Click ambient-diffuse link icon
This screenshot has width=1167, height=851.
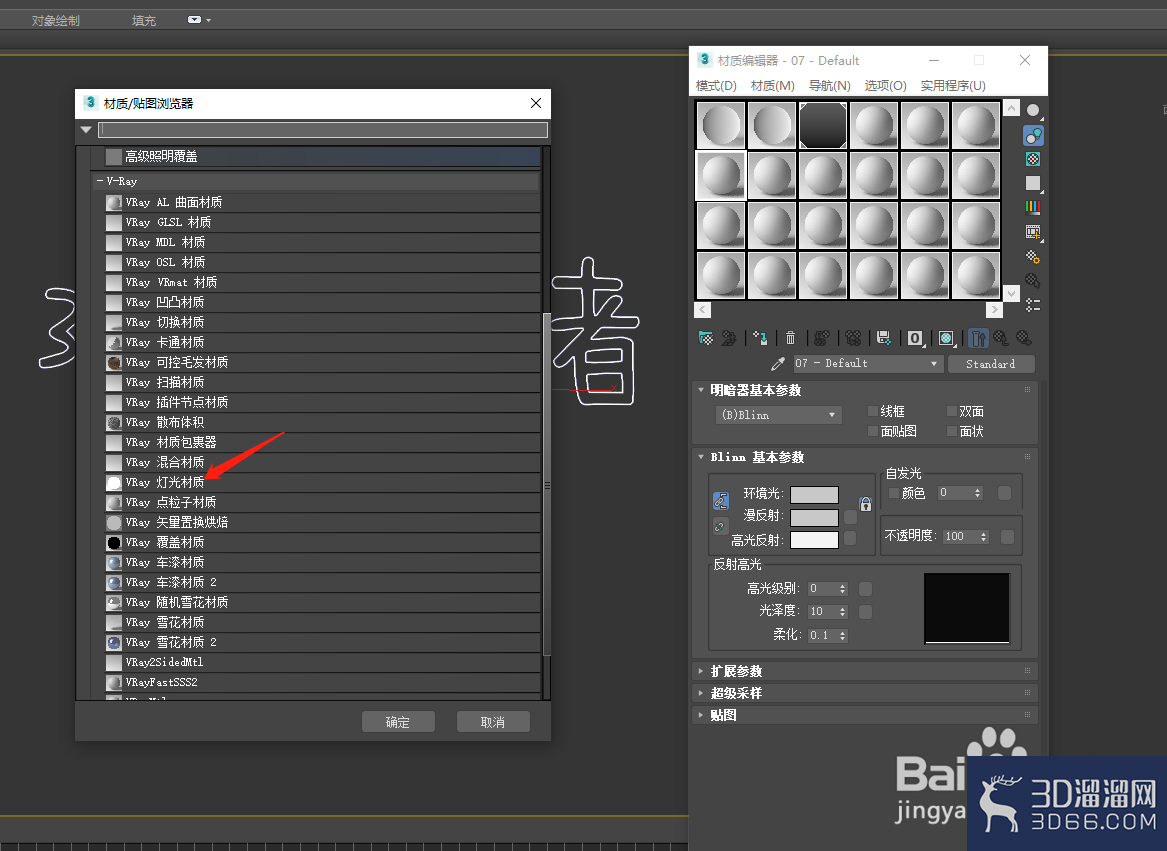[720, 501]
